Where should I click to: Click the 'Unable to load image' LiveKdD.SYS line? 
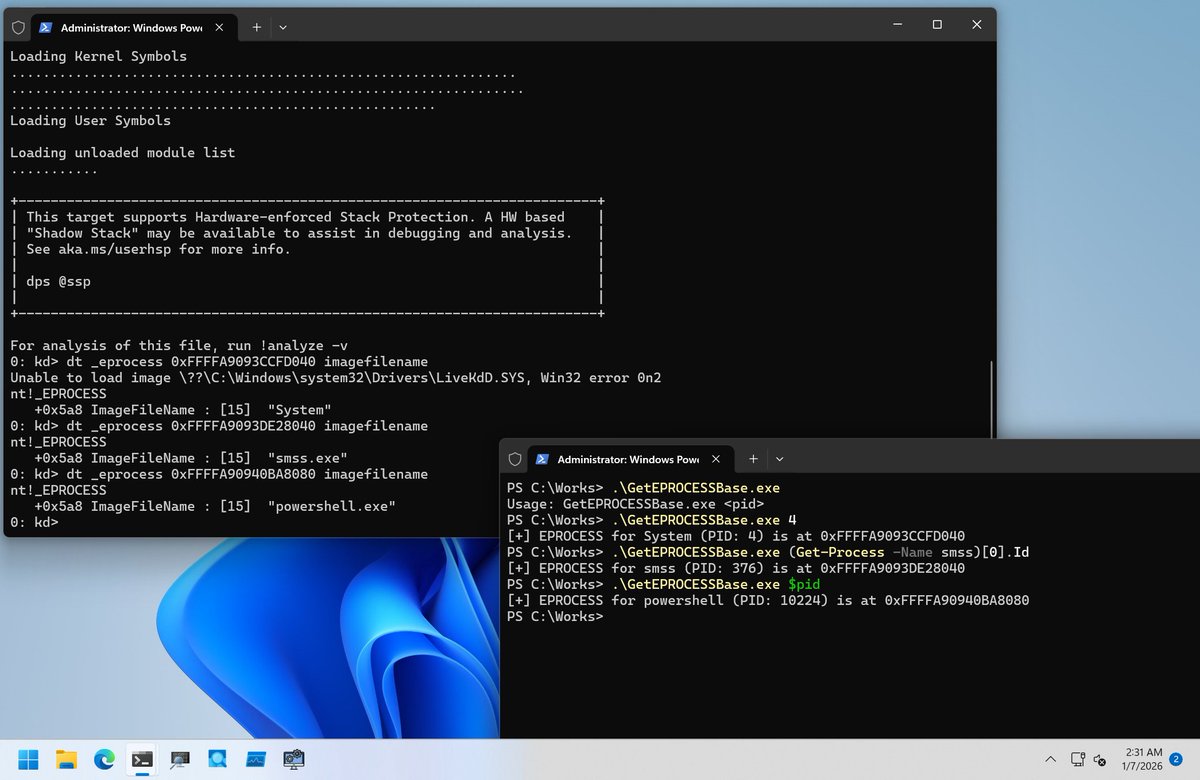click(x=336, y=377)
